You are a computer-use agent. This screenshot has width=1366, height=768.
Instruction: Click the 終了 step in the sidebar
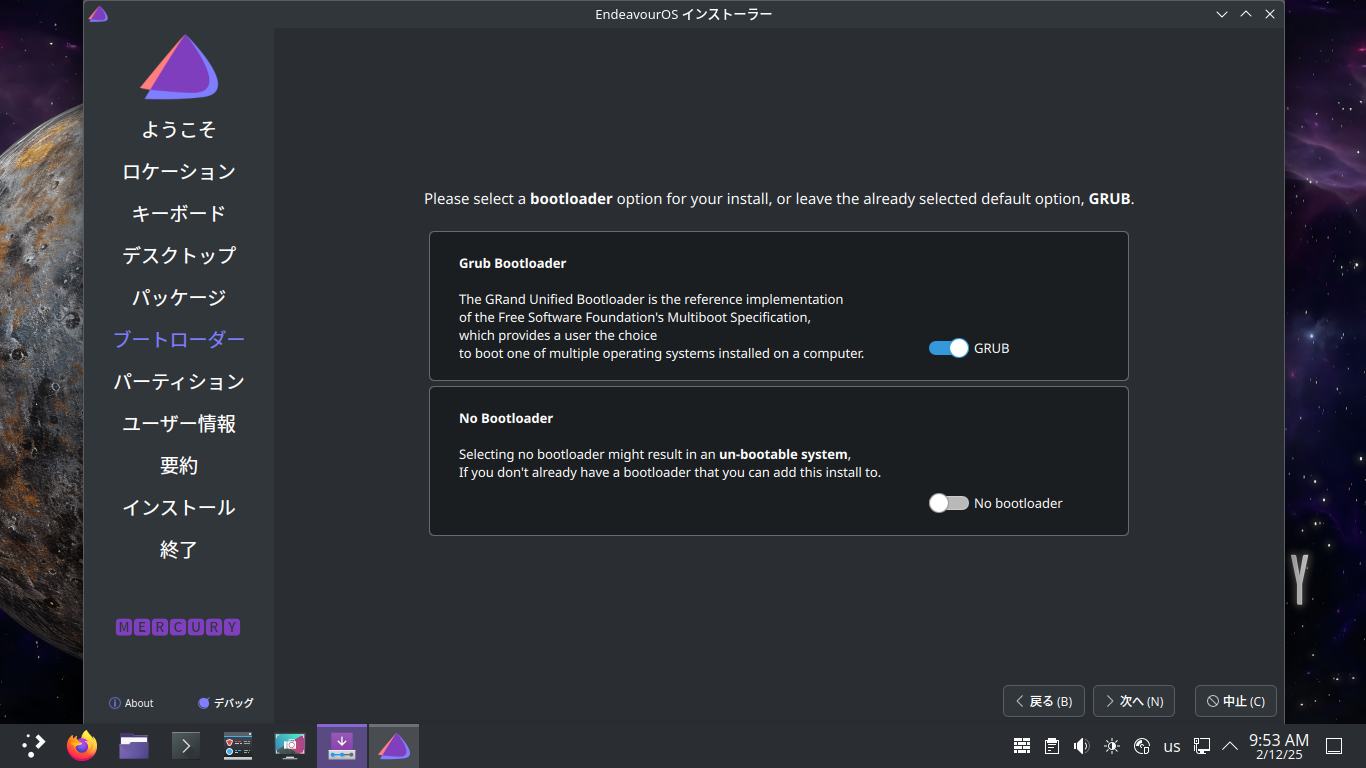tap(179, 549)
